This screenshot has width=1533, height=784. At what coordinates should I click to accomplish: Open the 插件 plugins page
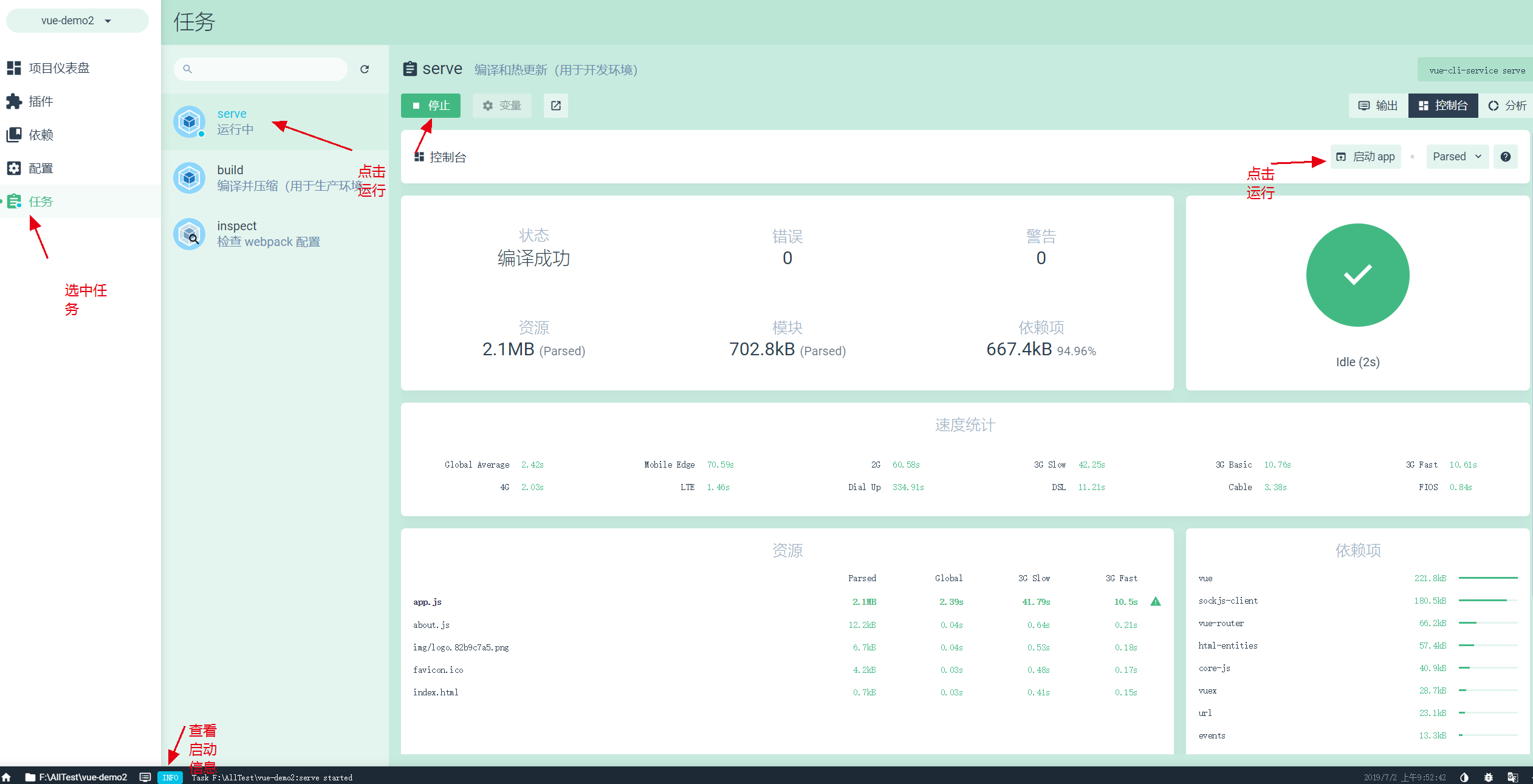41,101
